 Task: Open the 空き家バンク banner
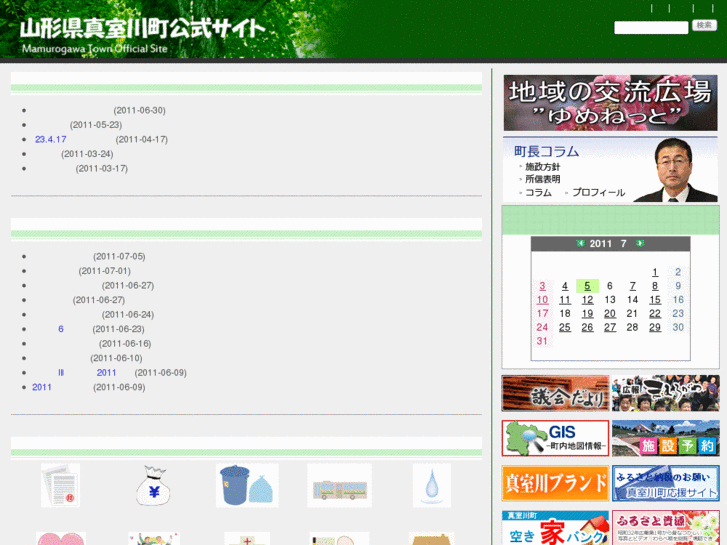click(x=555, y=528)
